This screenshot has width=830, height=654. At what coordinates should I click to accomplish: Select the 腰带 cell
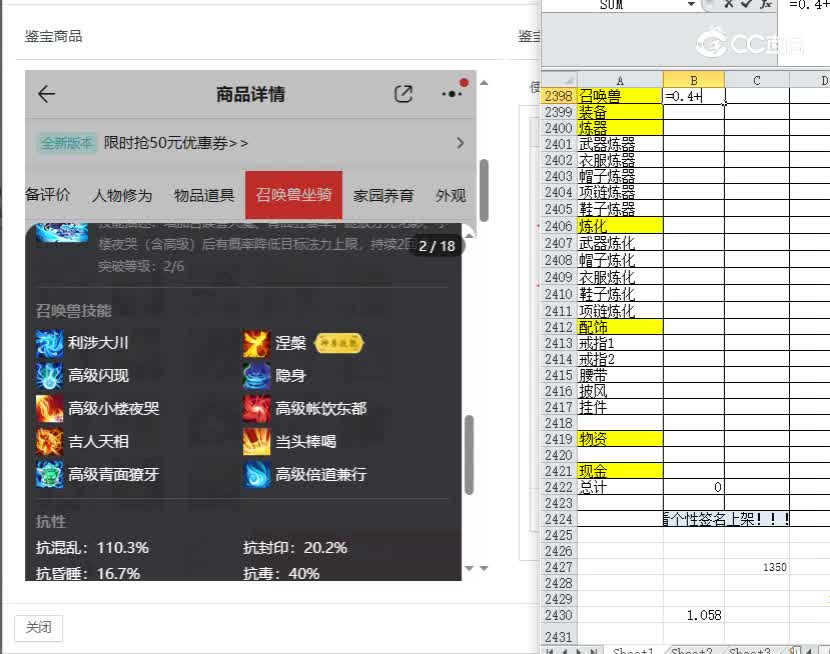tap(620, 375)
